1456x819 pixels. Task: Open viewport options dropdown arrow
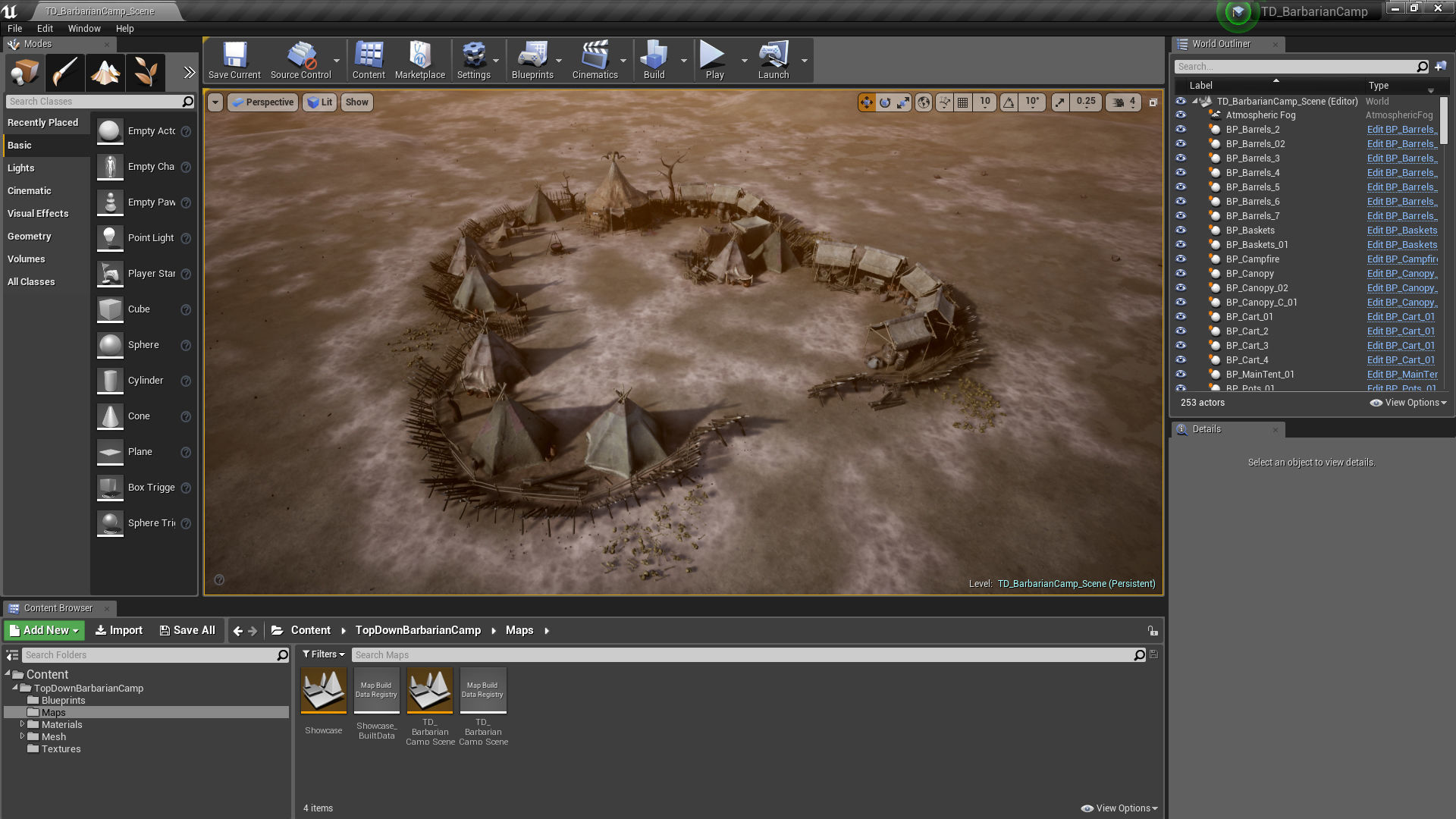[215, 102]
